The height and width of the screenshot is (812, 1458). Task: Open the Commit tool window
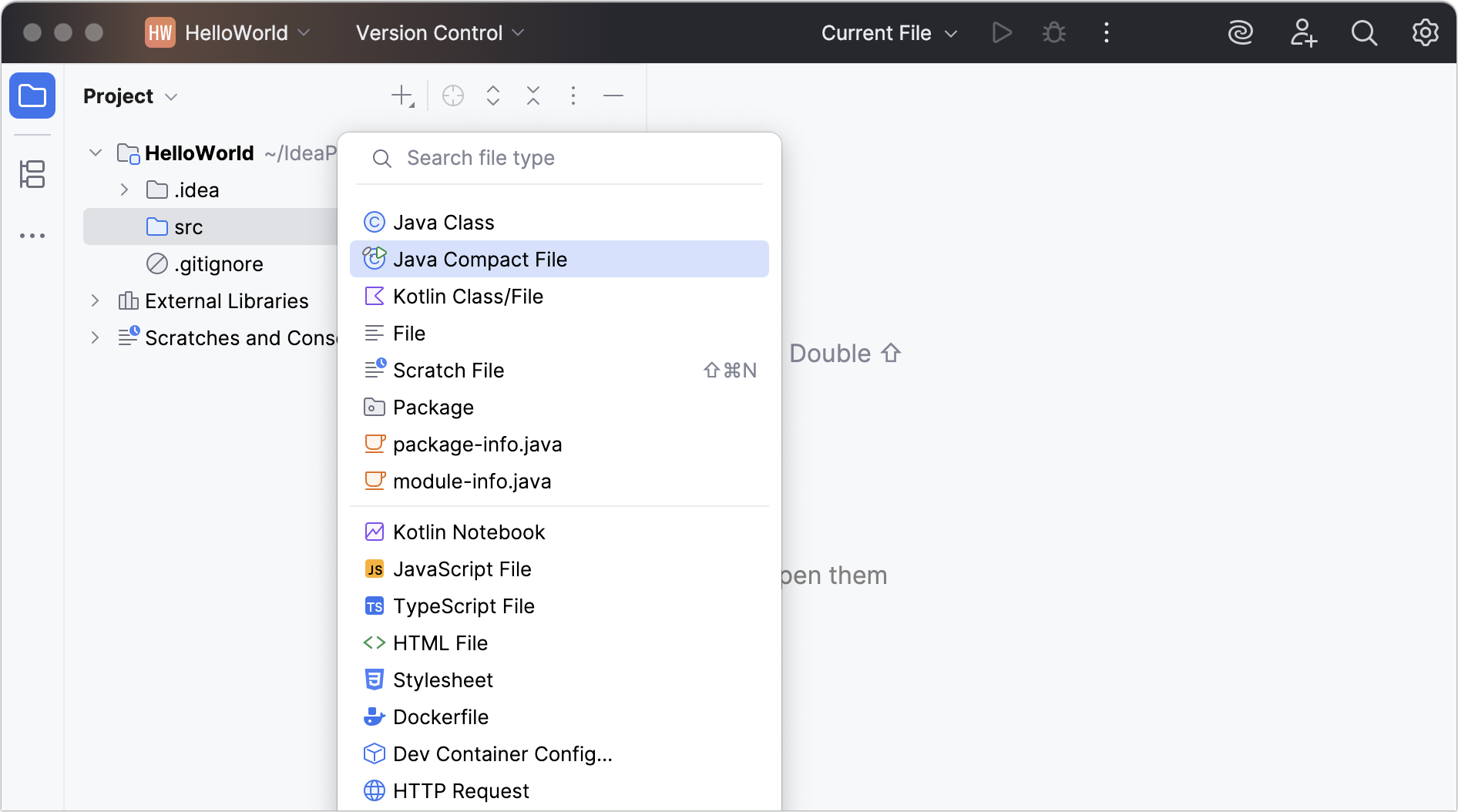(32, 175)
